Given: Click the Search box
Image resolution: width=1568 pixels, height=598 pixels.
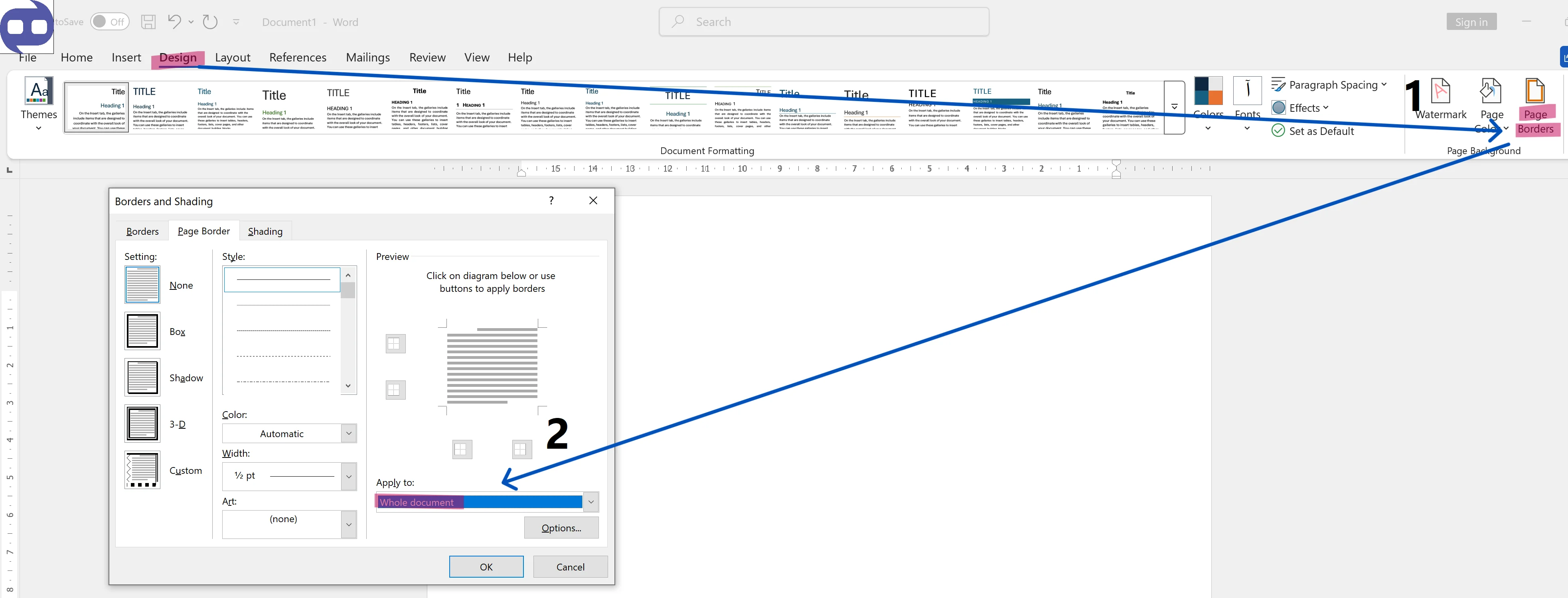Looking at the screenshot, I should (x=823, y=22).
